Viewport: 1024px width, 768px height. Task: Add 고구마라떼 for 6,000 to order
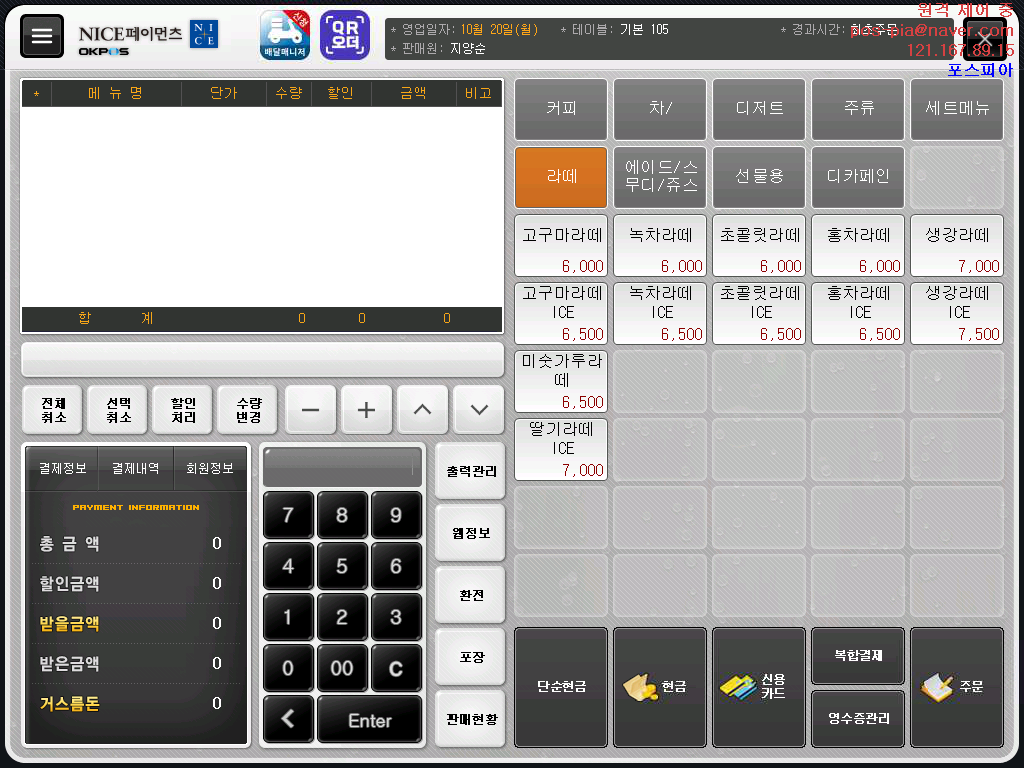coord(560,246)
